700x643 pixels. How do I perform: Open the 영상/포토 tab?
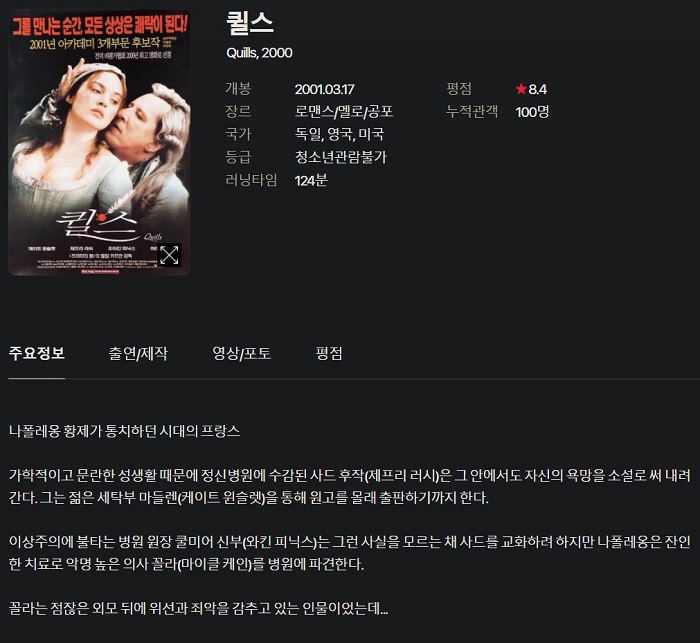pos(242,353)
